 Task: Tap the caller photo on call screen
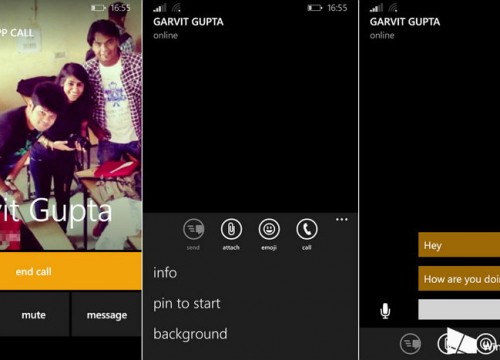pos(71,125)
